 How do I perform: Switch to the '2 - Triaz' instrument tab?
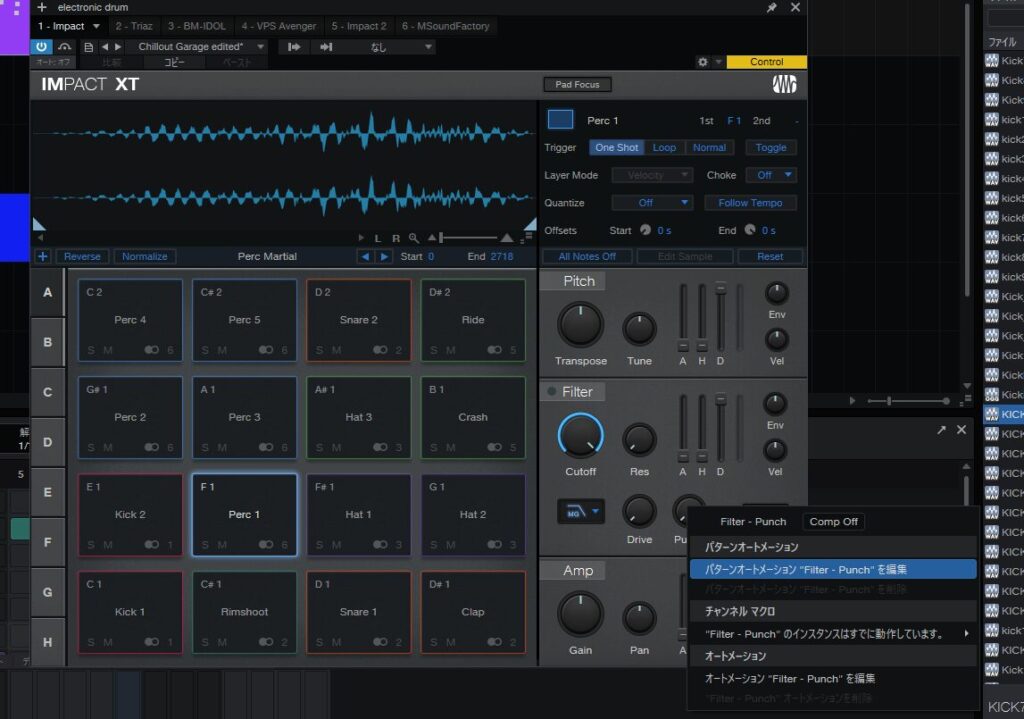click(x=134, y=26)
